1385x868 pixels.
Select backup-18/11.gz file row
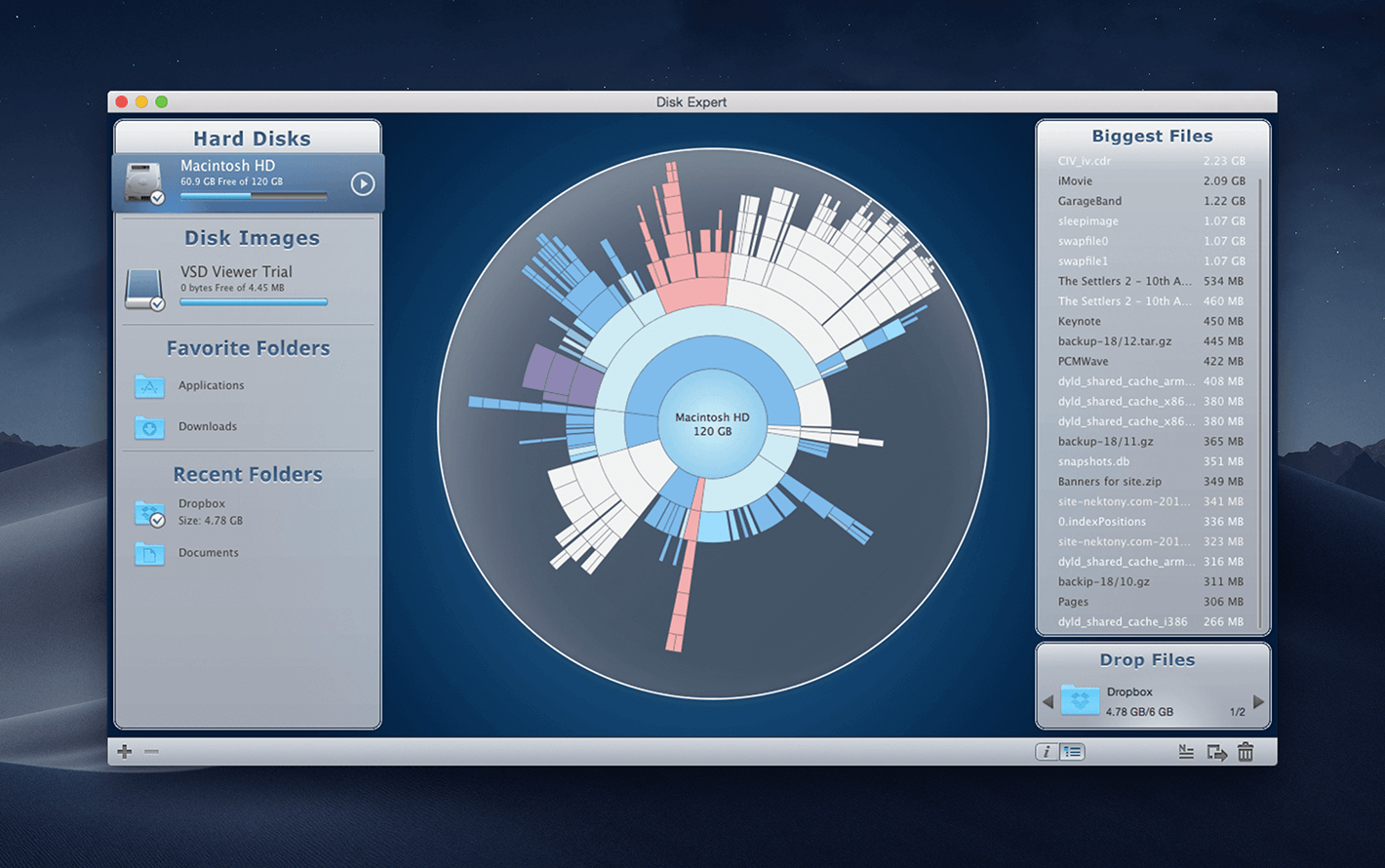(1151, 441)
